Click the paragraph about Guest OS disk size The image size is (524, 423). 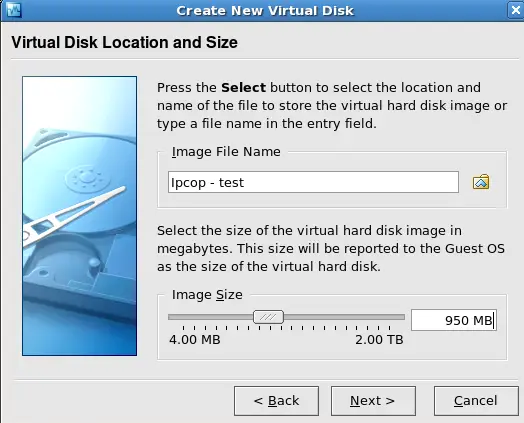point(331,249)
